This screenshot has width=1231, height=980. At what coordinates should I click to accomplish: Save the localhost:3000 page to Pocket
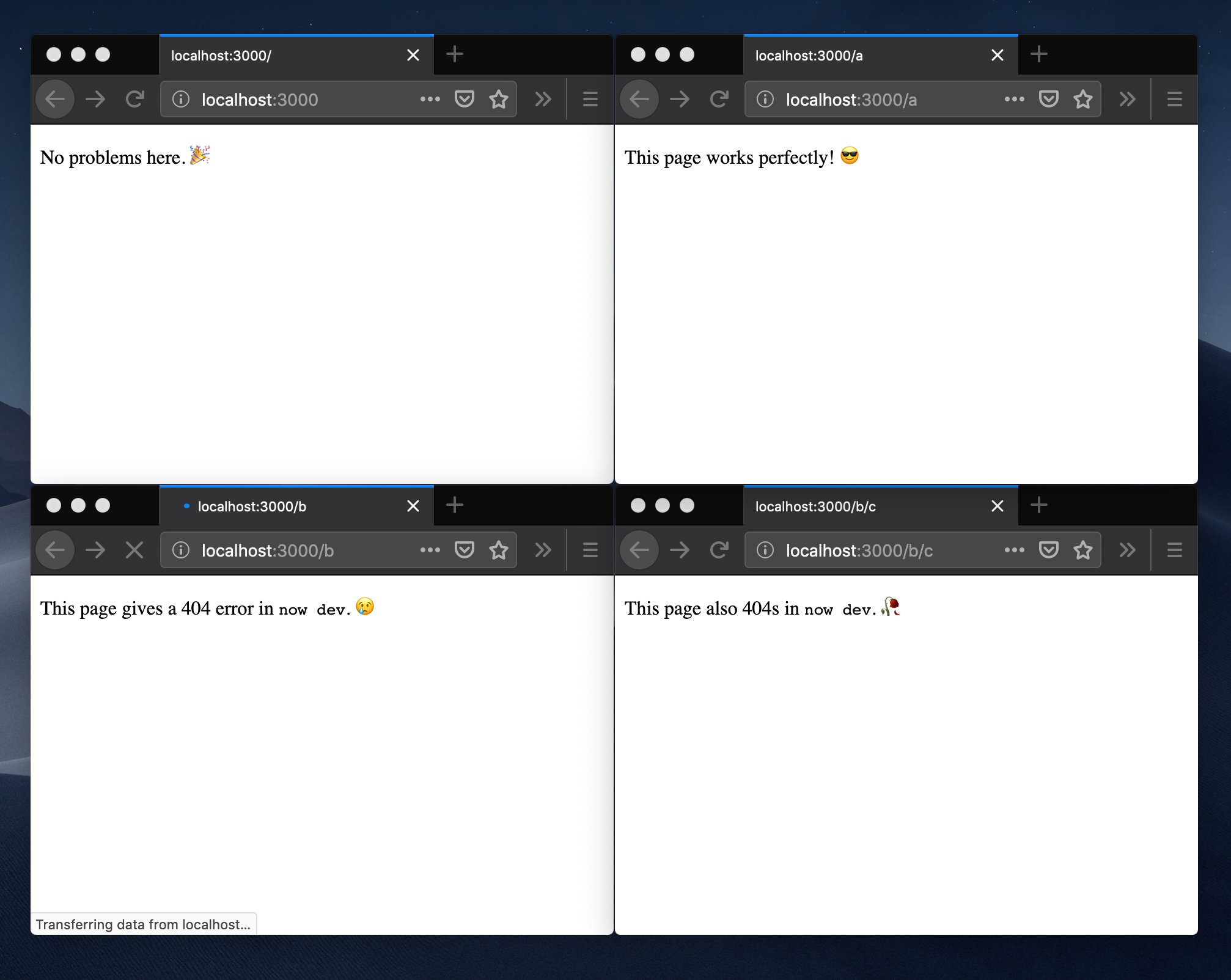click(464, 99)
